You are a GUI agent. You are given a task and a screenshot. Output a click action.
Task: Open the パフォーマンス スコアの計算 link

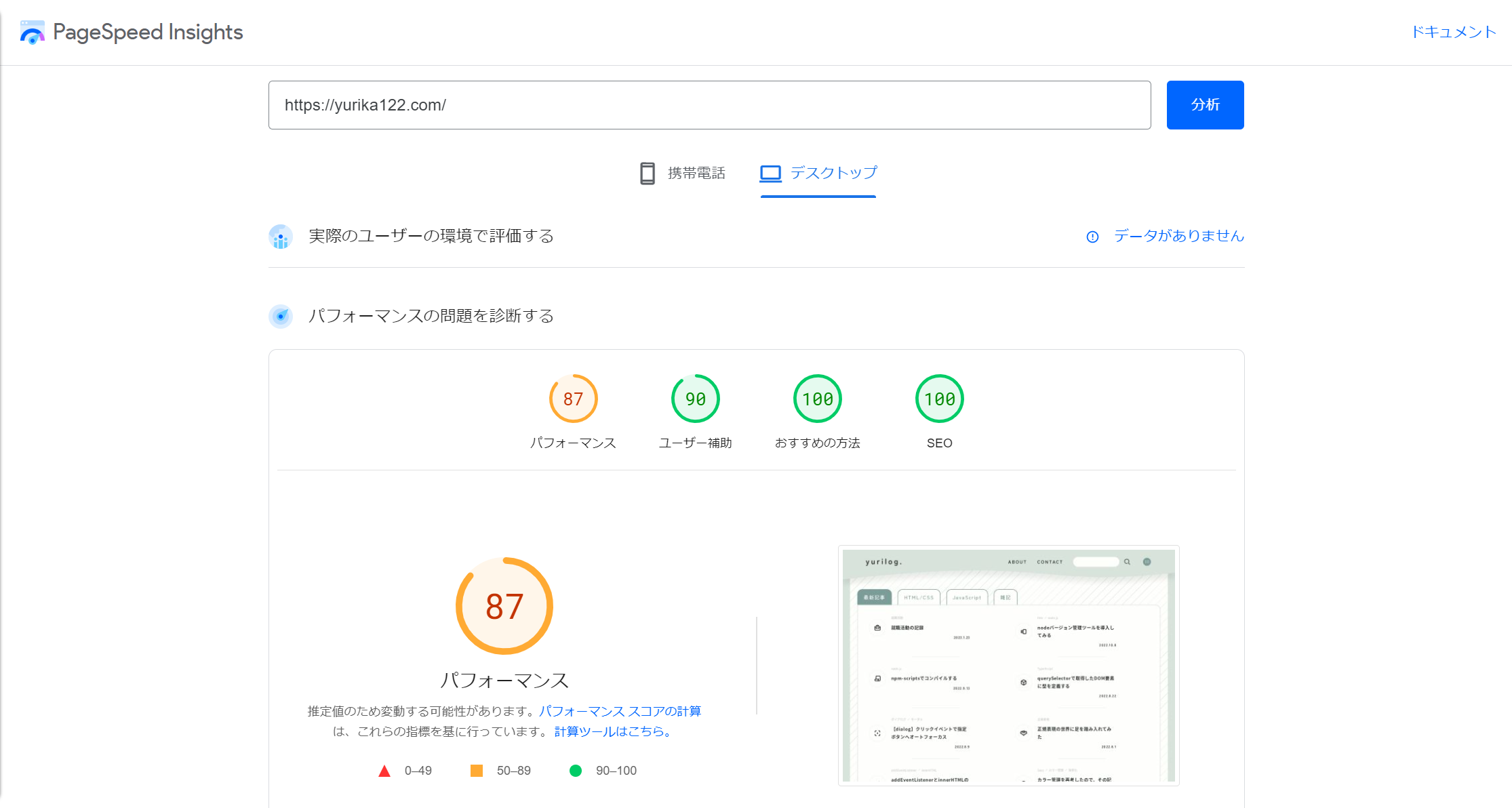(x=621, y=711)
